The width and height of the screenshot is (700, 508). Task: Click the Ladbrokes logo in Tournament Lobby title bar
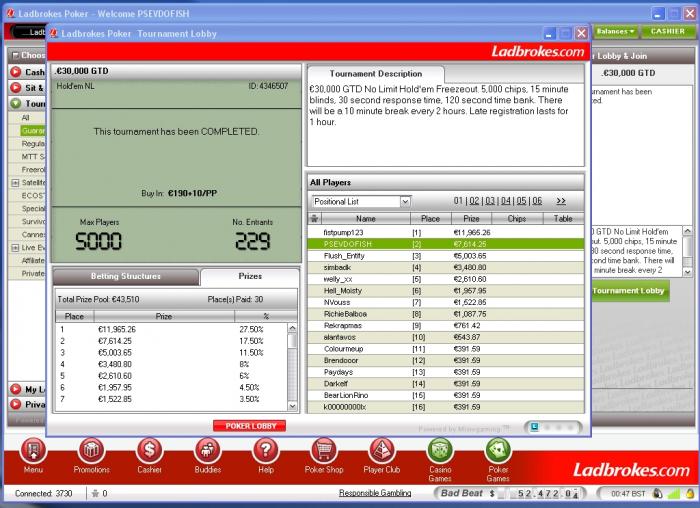(54, 33)
